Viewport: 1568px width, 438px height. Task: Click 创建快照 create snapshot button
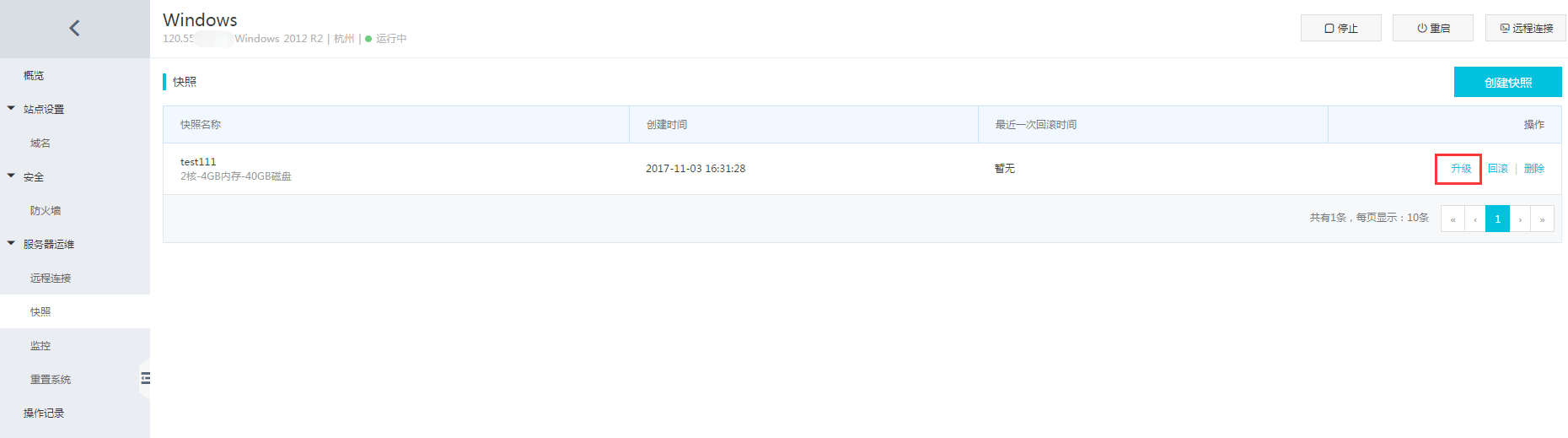tap(1507, 83)
